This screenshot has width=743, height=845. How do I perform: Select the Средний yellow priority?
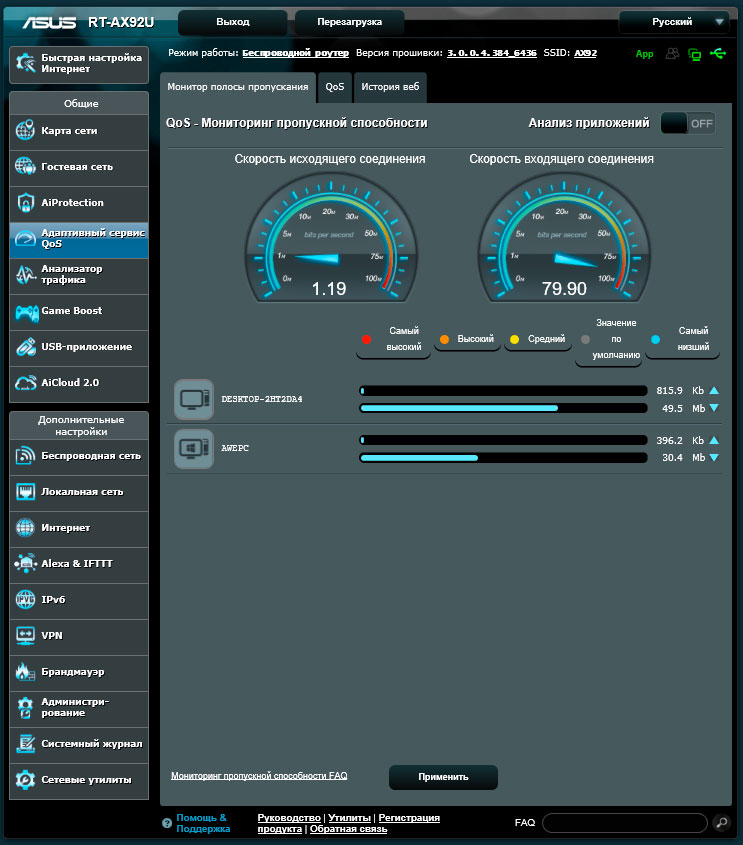coord(538,339)
